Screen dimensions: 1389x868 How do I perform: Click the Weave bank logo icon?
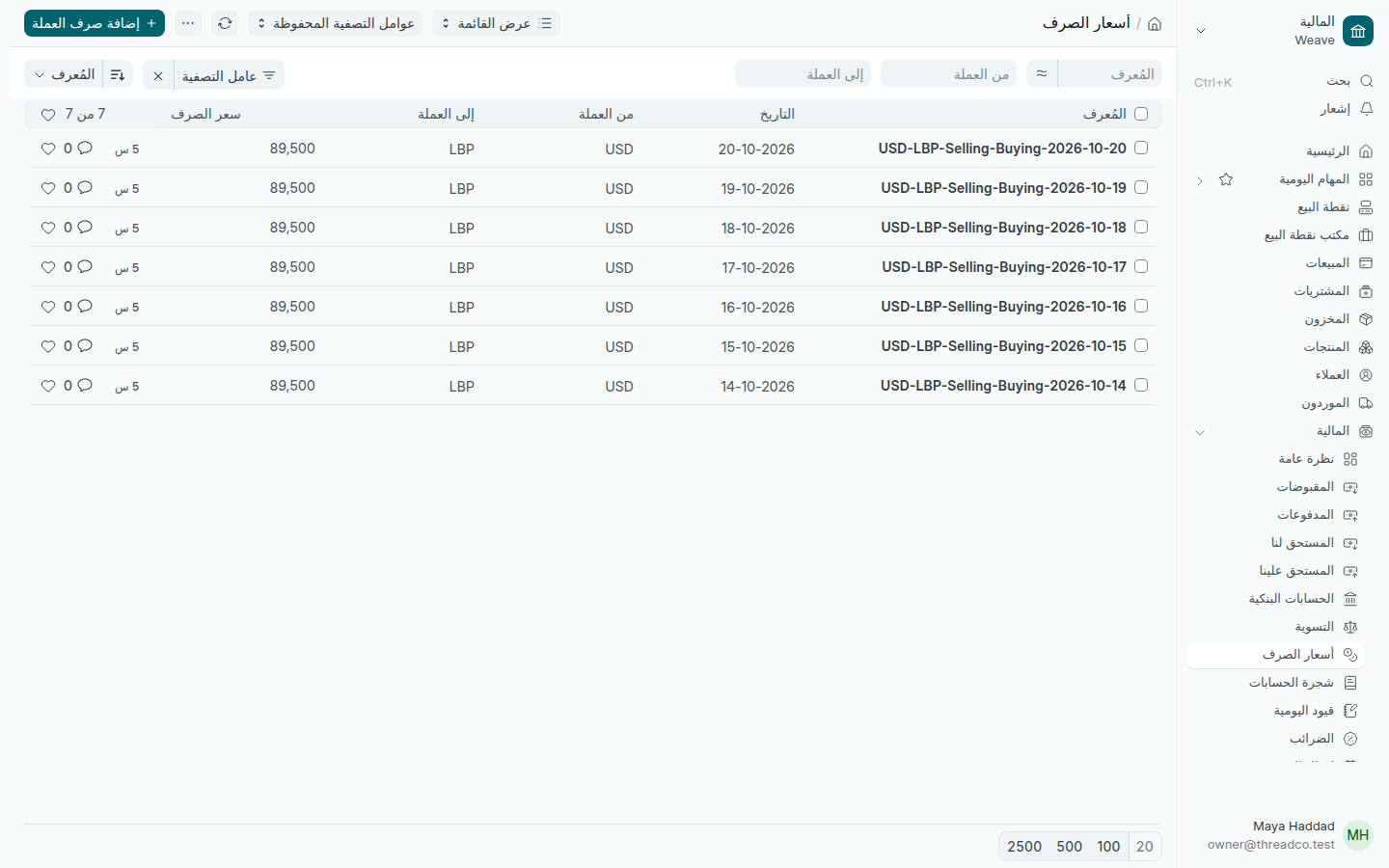(1358, 31)
